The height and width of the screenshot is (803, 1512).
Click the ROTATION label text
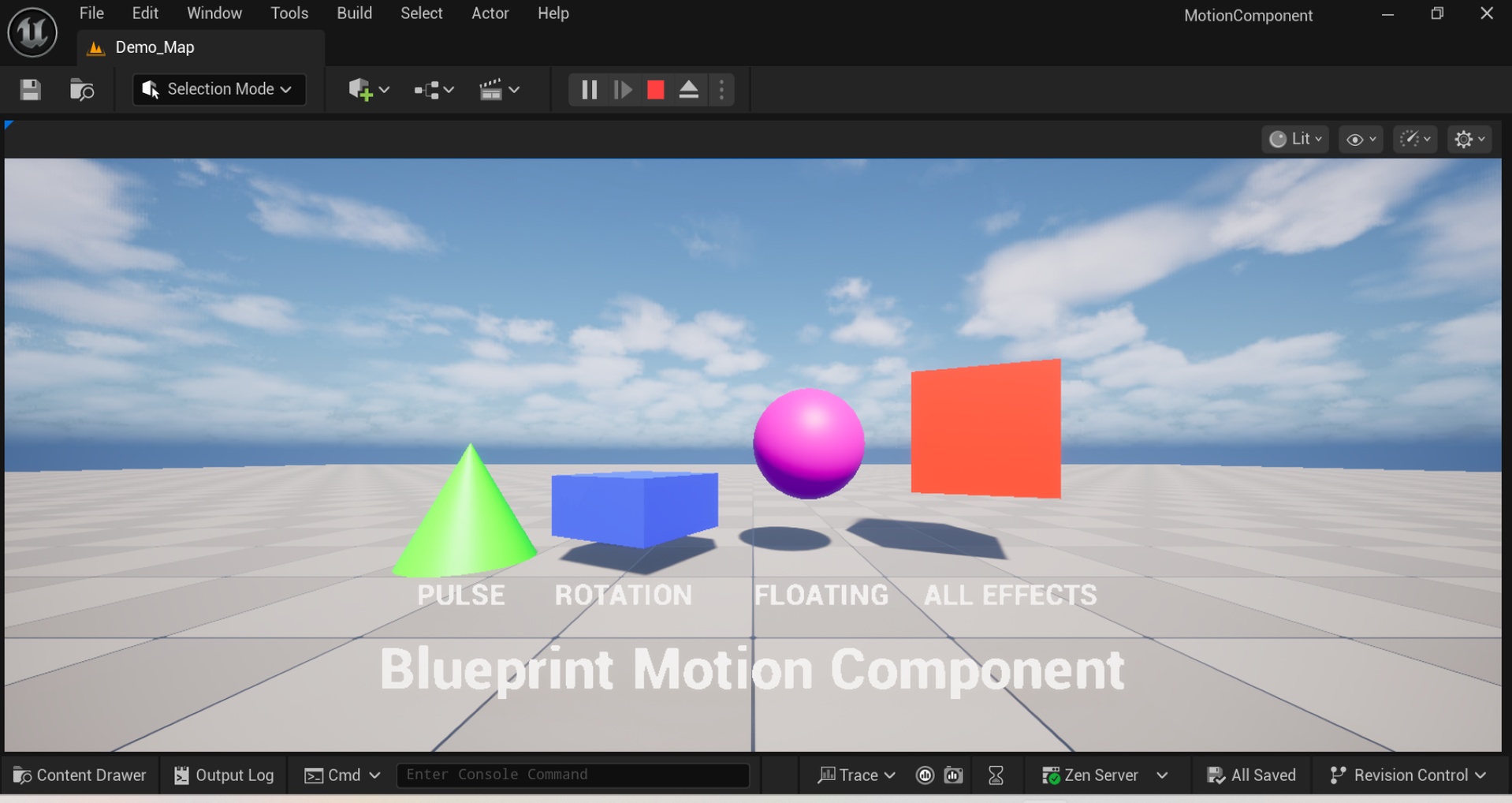click(624, 595)
